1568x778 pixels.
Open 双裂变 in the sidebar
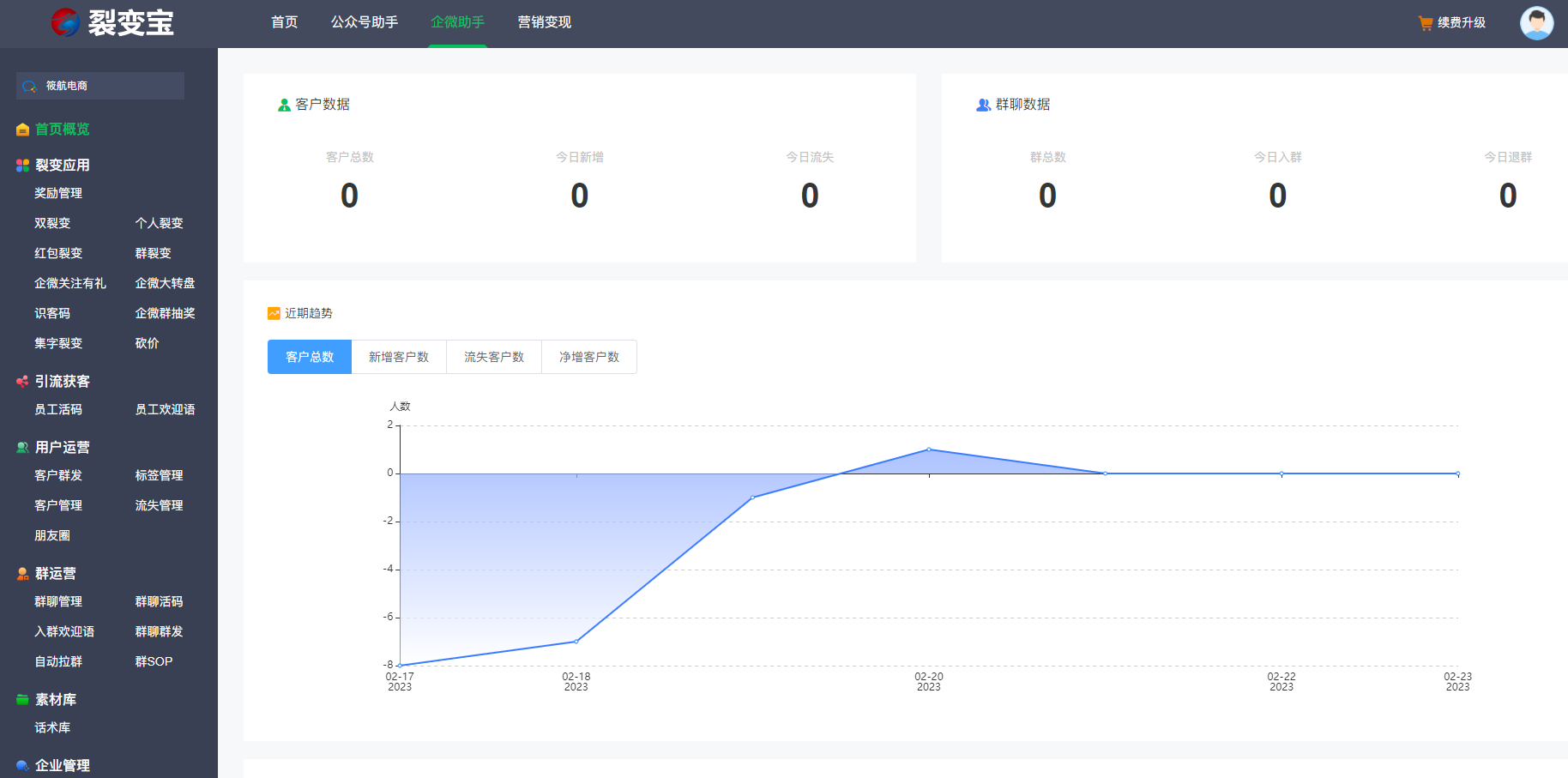point(52,224)
